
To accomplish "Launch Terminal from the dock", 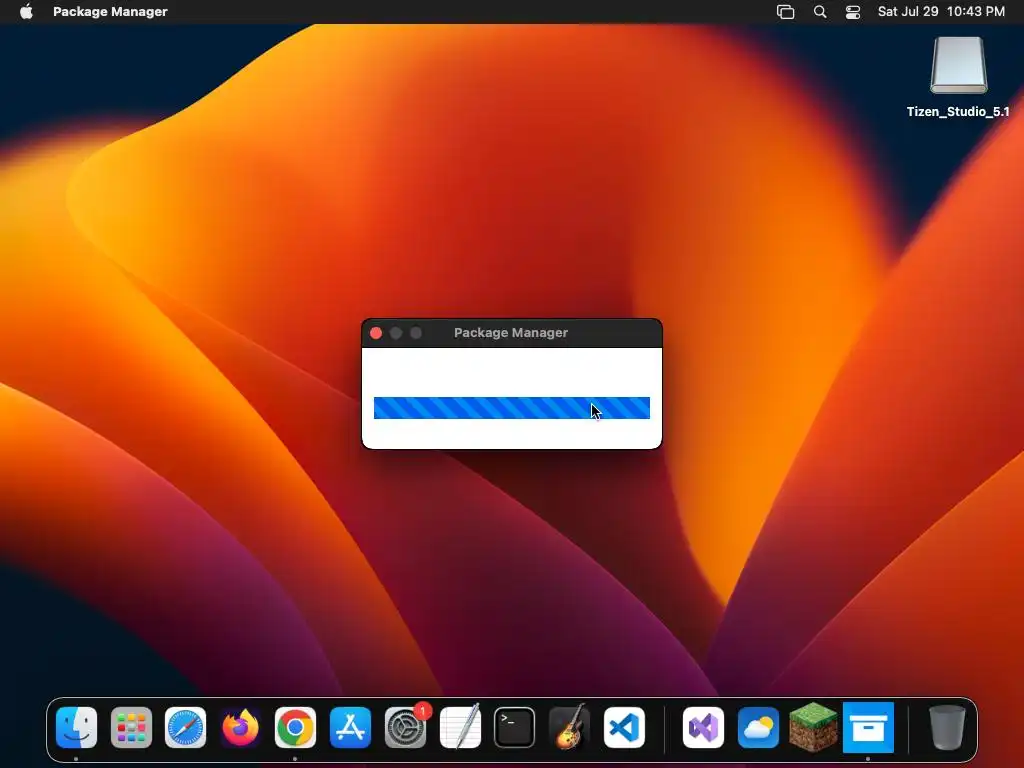I will pos(515,727).
